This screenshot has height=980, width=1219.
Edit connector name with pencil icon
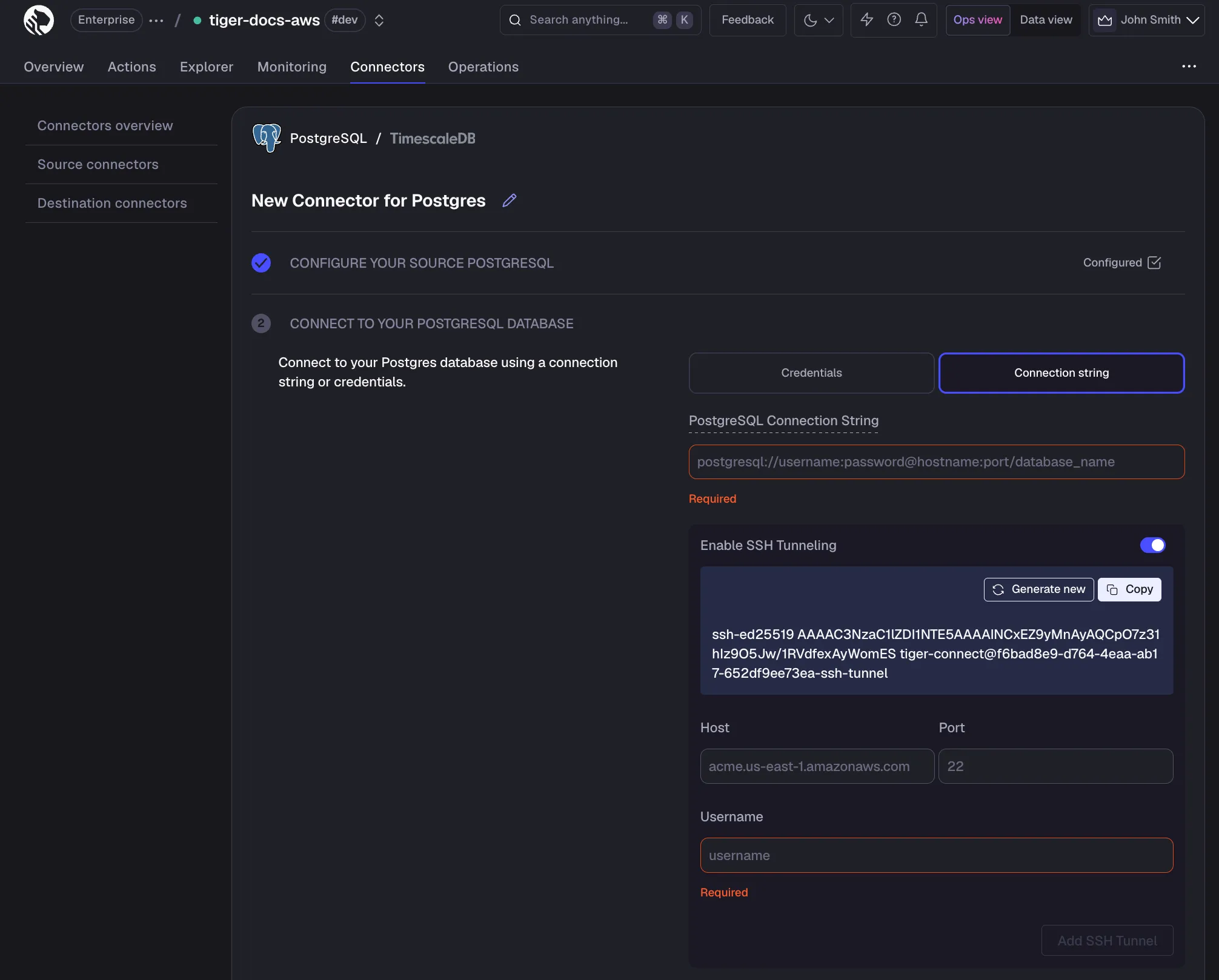point(510,200)
